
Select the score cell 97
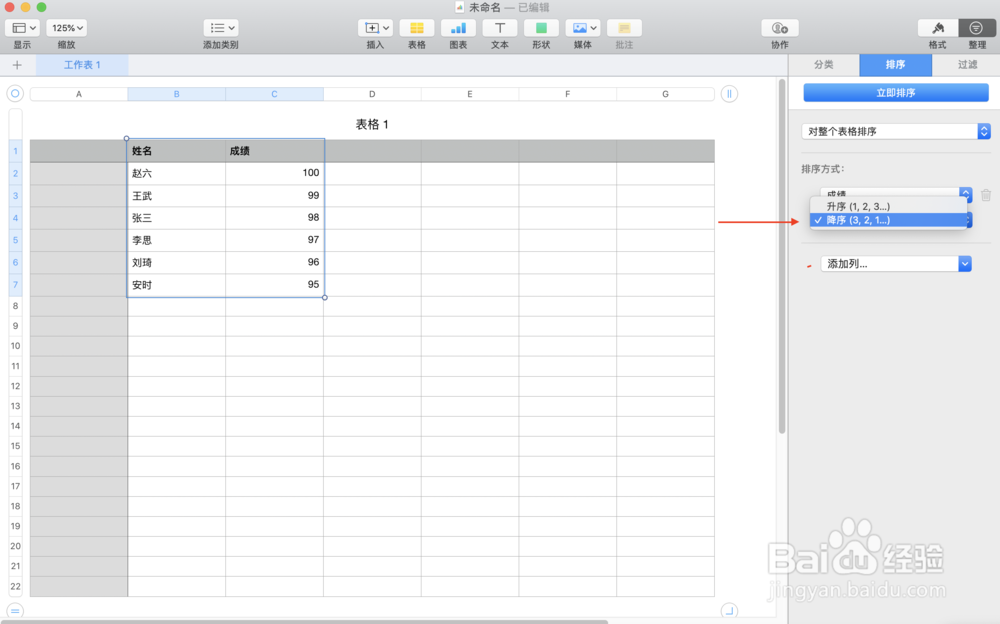(274, 241)
